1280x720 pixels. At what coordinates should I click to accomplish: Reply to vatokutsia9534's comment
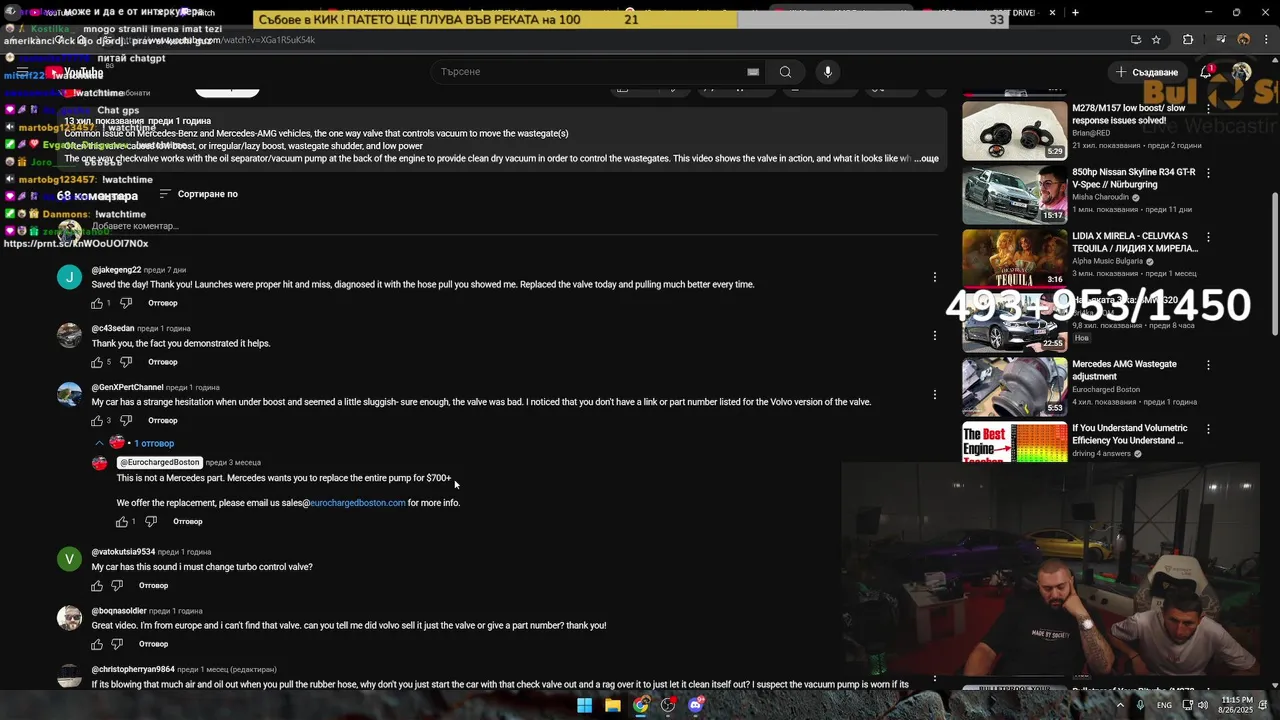point(153,586)
